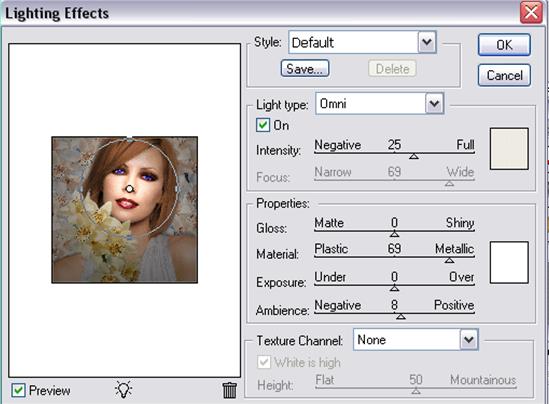Click the Metallic label on Material slider
Screen dimensions: 549x404
tap(454, 249)
